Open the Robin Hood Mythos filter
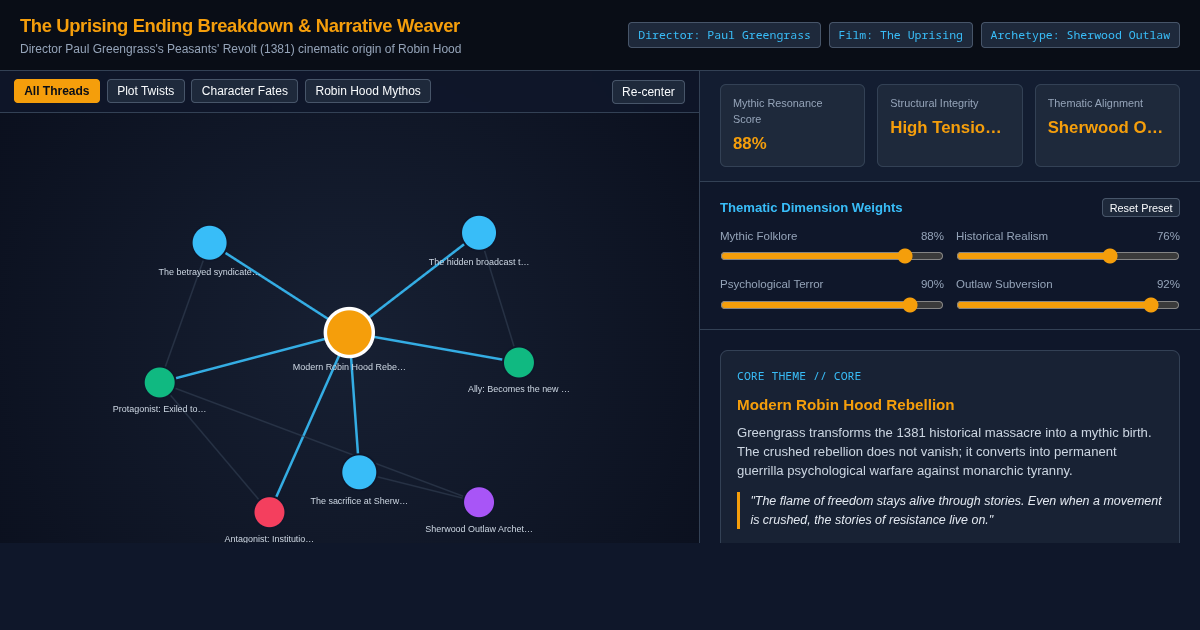 tap(368, 91)
